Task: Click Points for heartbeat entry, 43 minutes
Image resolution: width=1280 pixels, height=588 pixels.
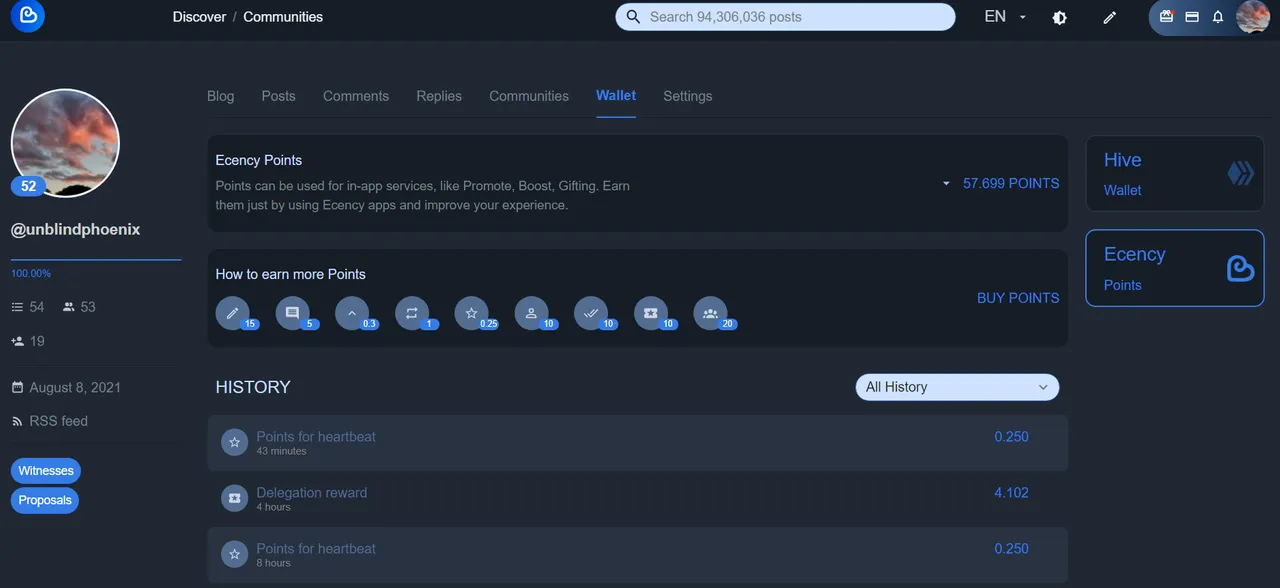Action: tap(637, 443)
